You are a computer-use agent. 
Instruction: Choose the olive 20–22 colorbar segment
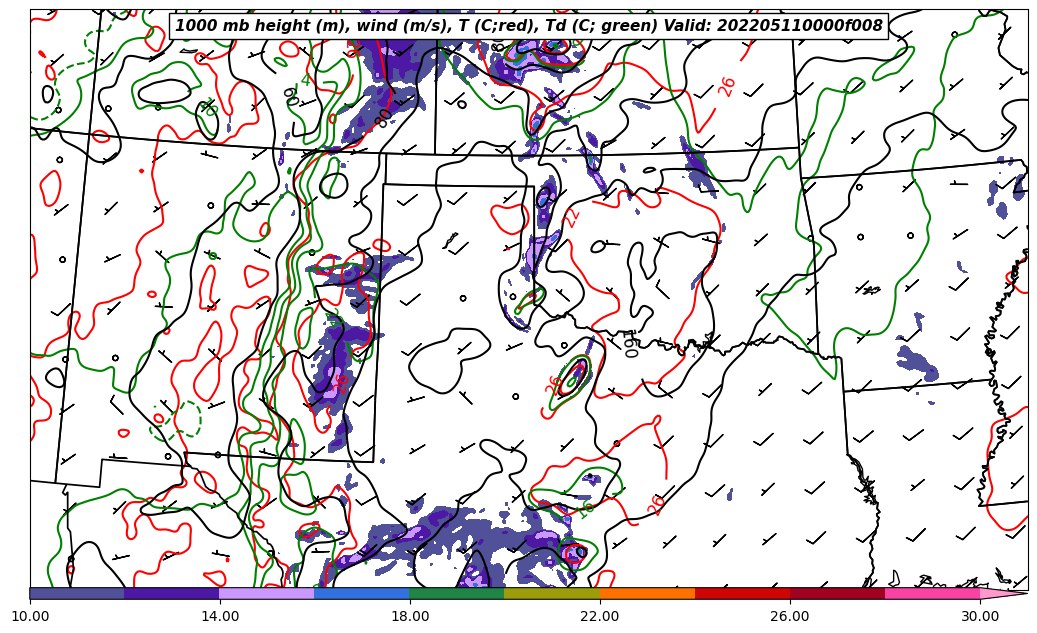pyautogui.click(x=552, y=593)
